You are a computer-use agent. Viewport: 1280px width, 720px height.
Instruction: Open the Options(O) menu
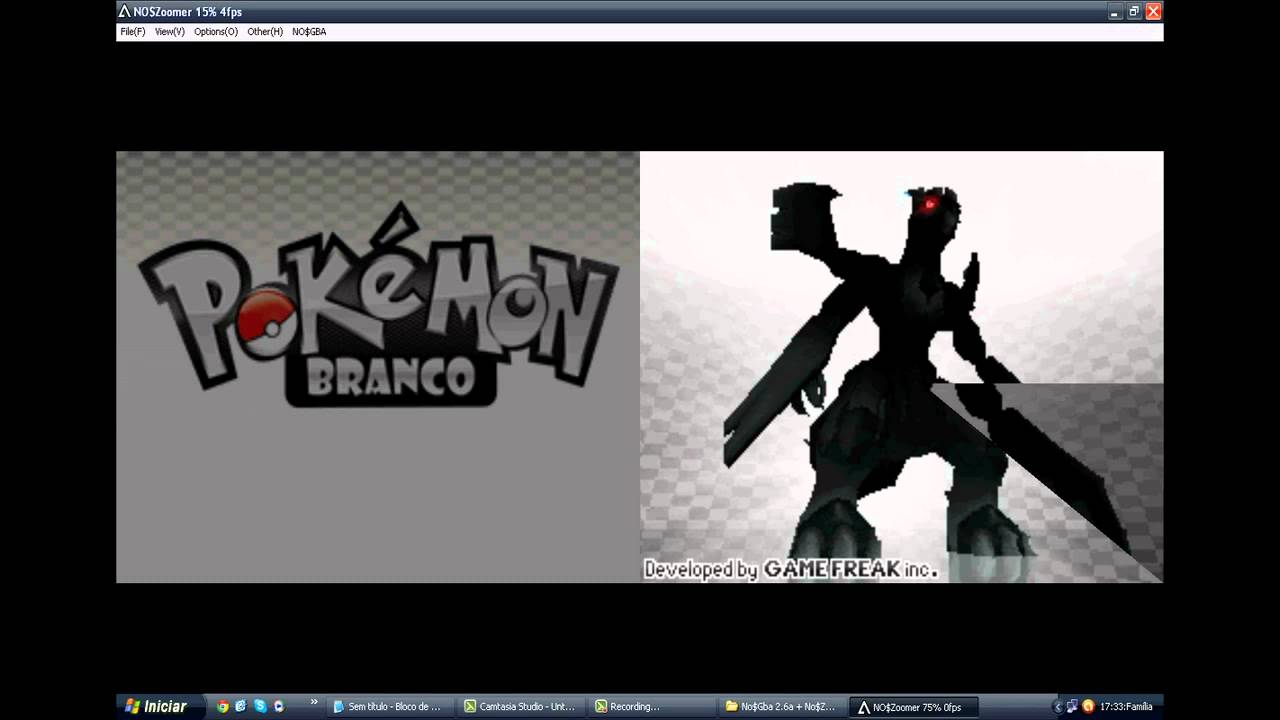pos(216,32)
